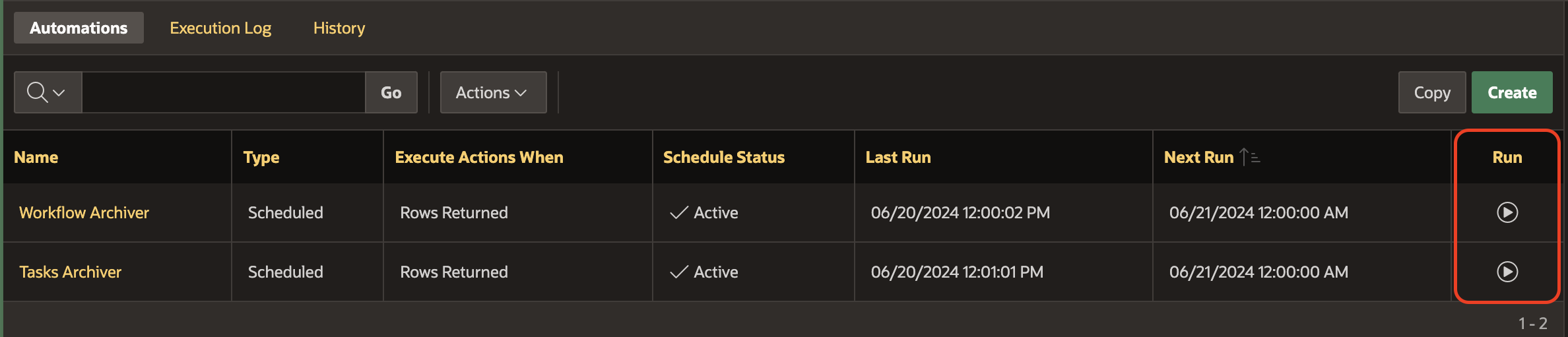Image resolution: width=1568 pixels, height=337 pixels.
Task: Sort by the Last Run column header
Action: coord(898,157)
